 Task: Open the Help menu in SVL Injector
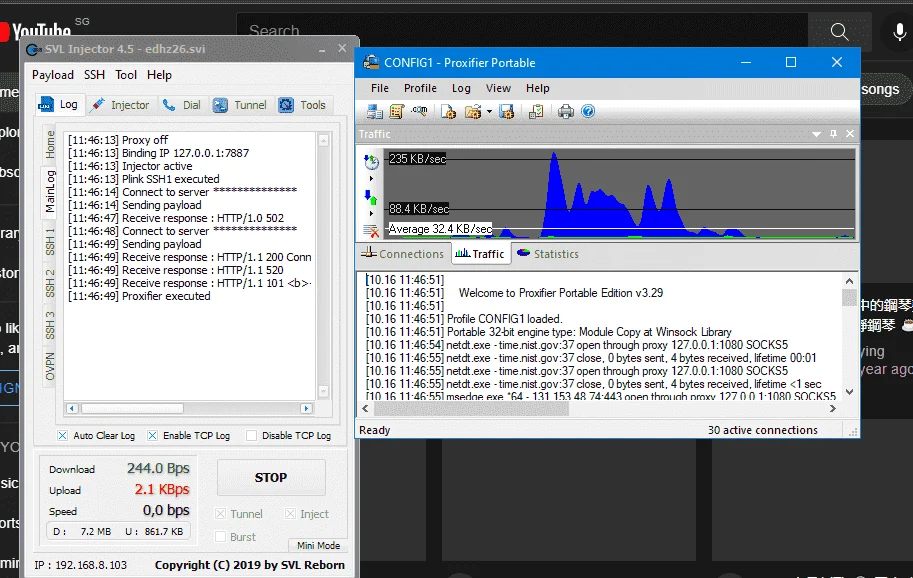(x=159, y=75)
